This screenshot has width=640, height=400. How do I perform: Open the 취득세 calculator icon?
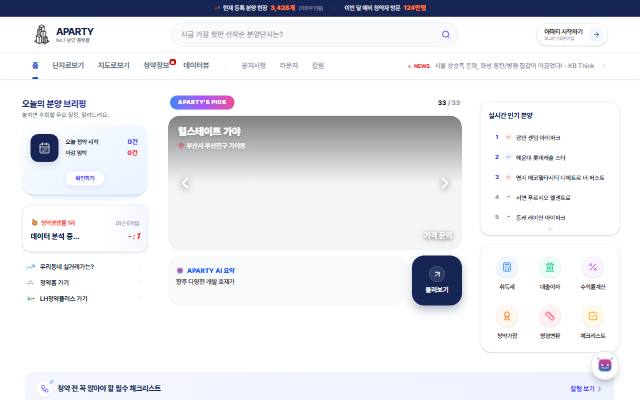point(507,267)
